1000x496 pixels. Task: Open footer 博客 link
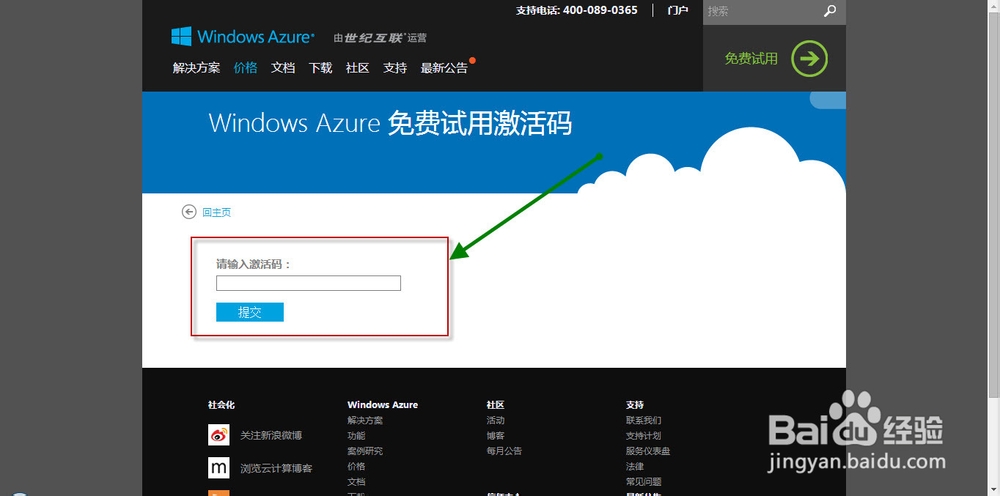click(496, 436)
